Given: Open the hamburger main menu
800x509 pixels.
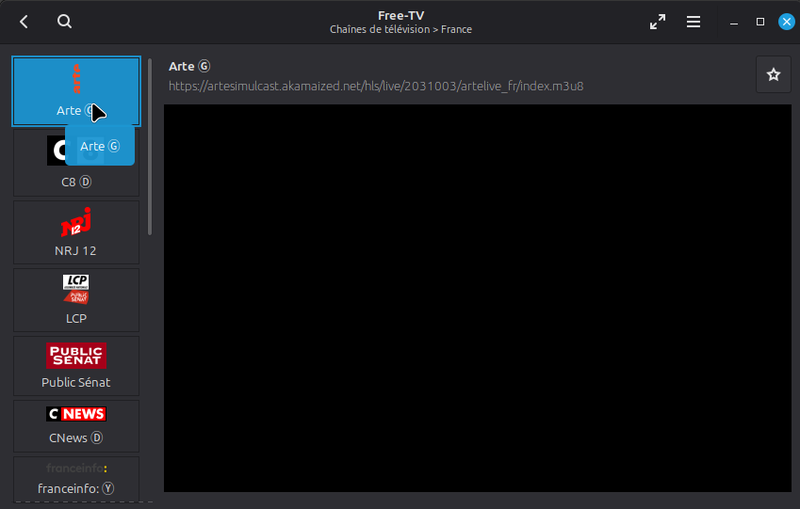Looking at the screenshot, I should (x=693, y=22).
